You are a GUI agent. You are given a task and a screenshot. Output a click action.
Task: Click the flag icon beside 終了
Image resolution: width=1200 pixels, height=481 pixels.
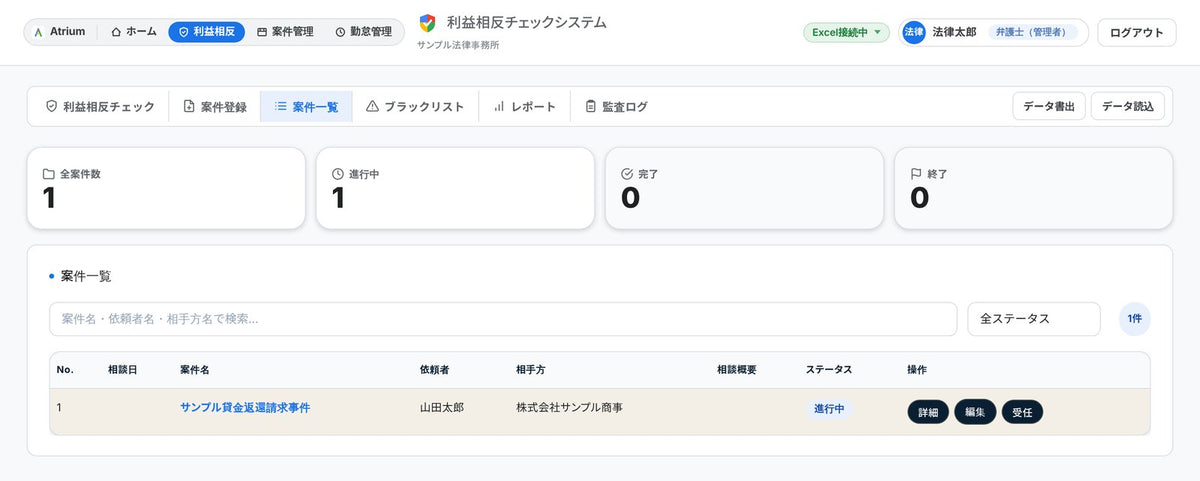point(916,174)
